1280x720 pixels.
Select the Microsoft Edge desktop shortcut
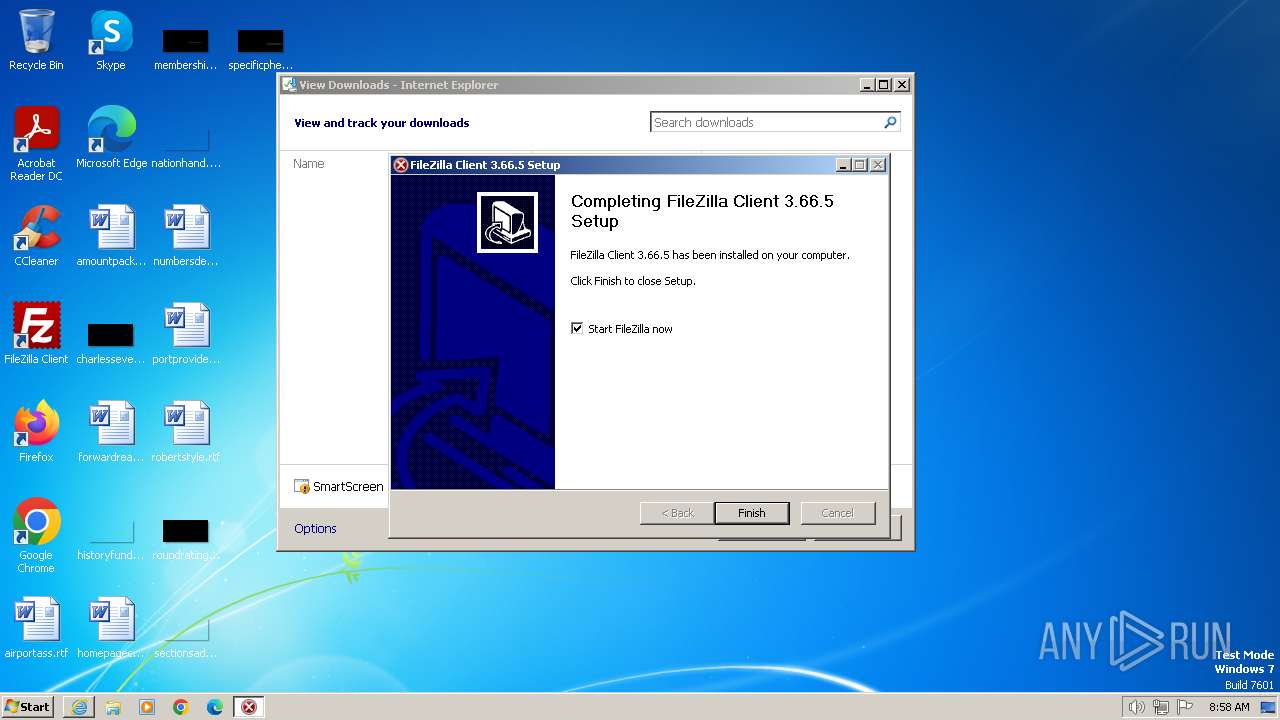coord(111,138)
